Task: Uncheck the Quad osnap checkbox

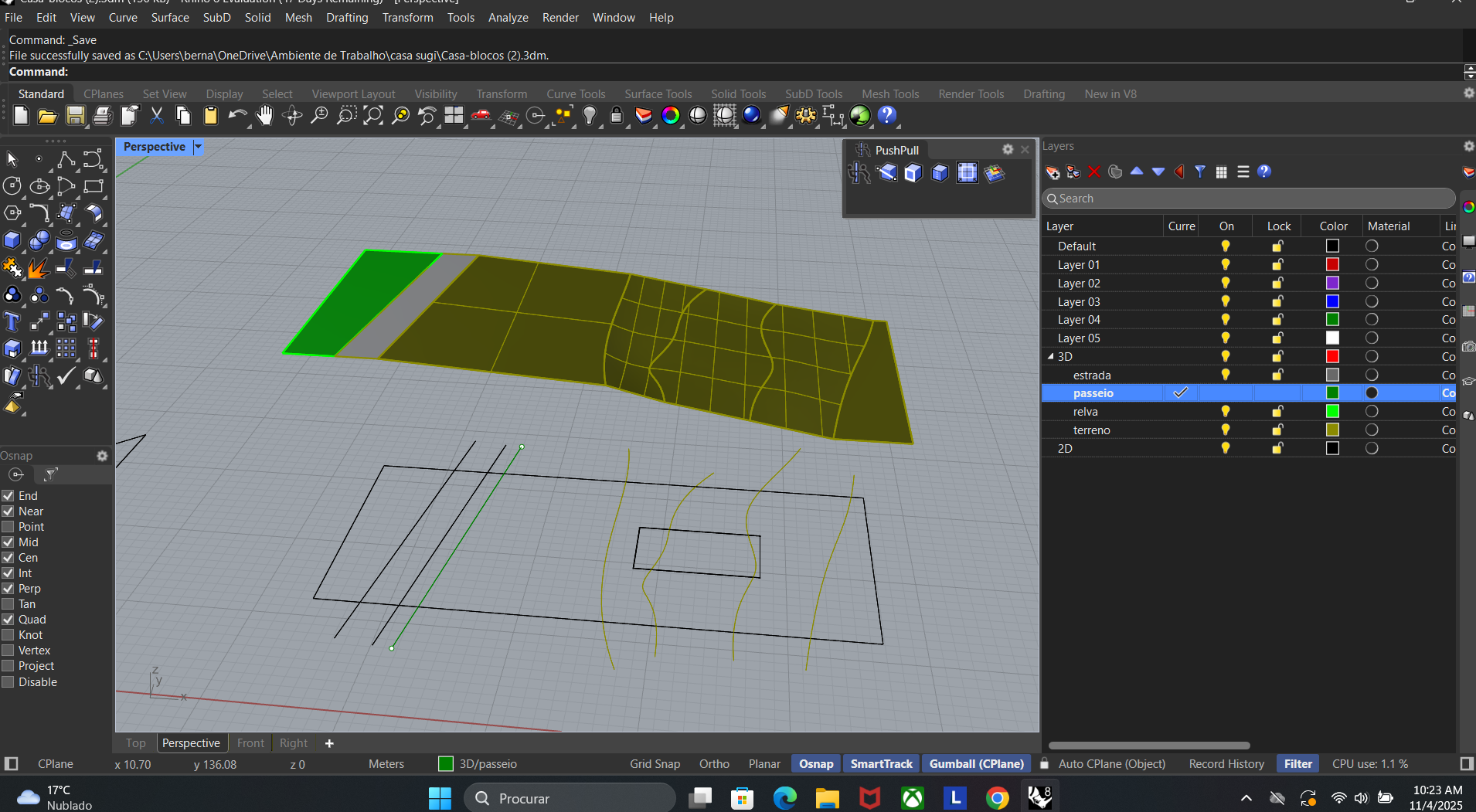Action: 9,620
